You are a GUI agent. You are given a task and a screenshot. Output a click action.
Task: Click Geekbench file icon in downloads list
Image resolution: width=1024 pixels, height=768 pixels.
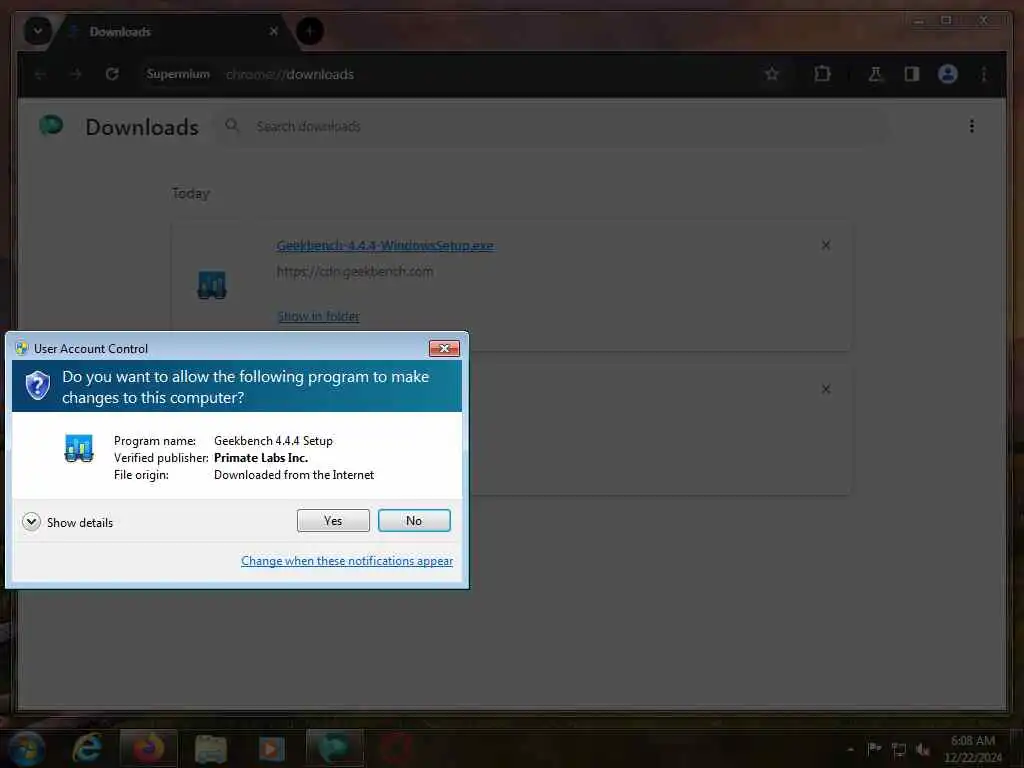(212, 285)
